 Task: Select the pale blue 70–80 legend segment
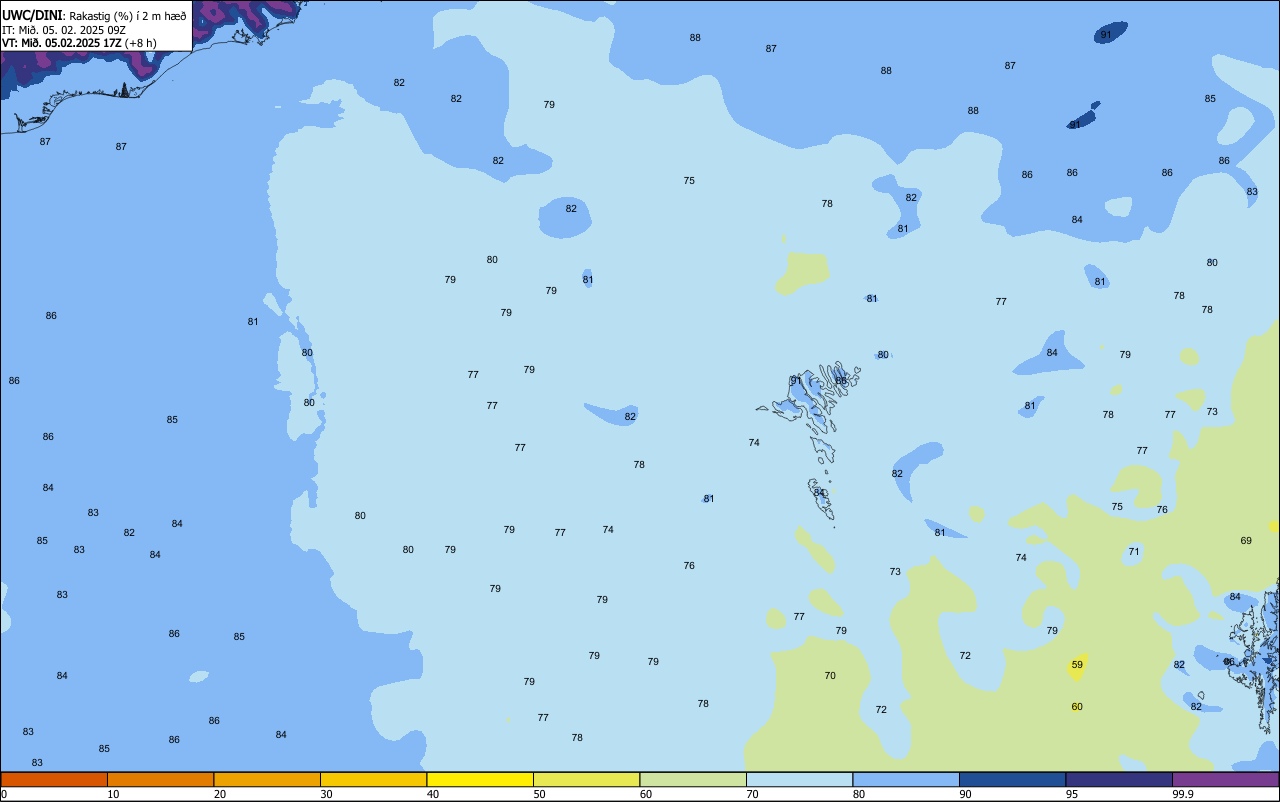tap(799, 779)
